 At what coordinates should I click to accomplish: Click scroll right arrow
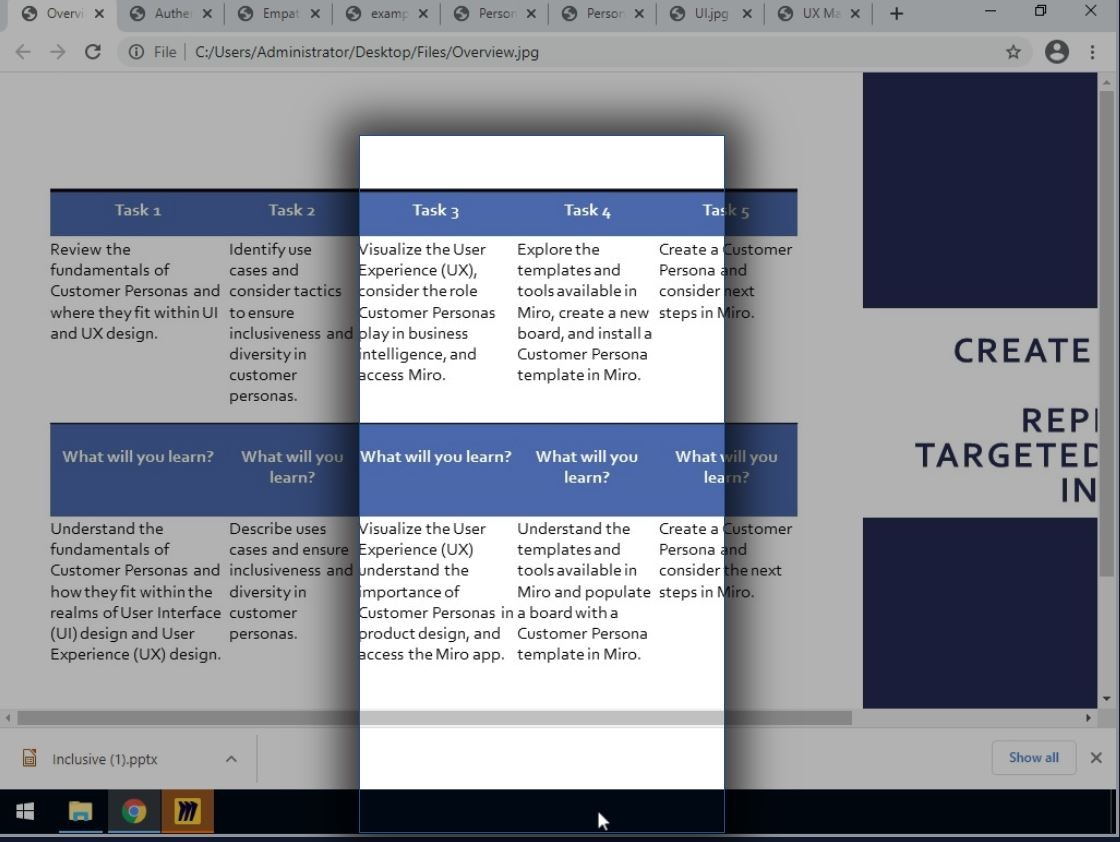click(x=1088, y=718)
